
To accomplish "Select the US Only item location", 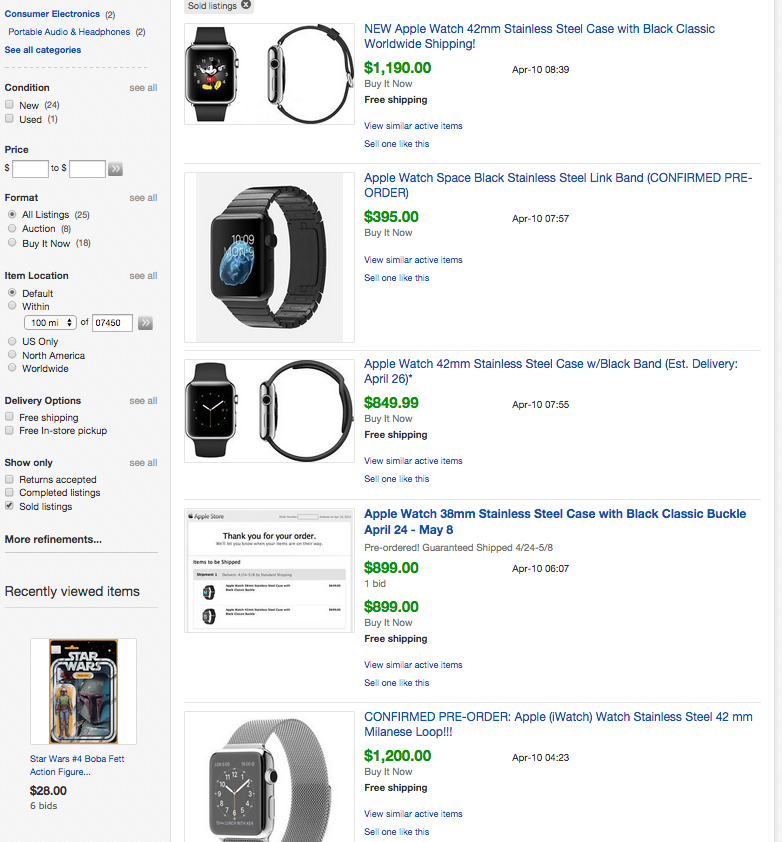I will 11,342.
